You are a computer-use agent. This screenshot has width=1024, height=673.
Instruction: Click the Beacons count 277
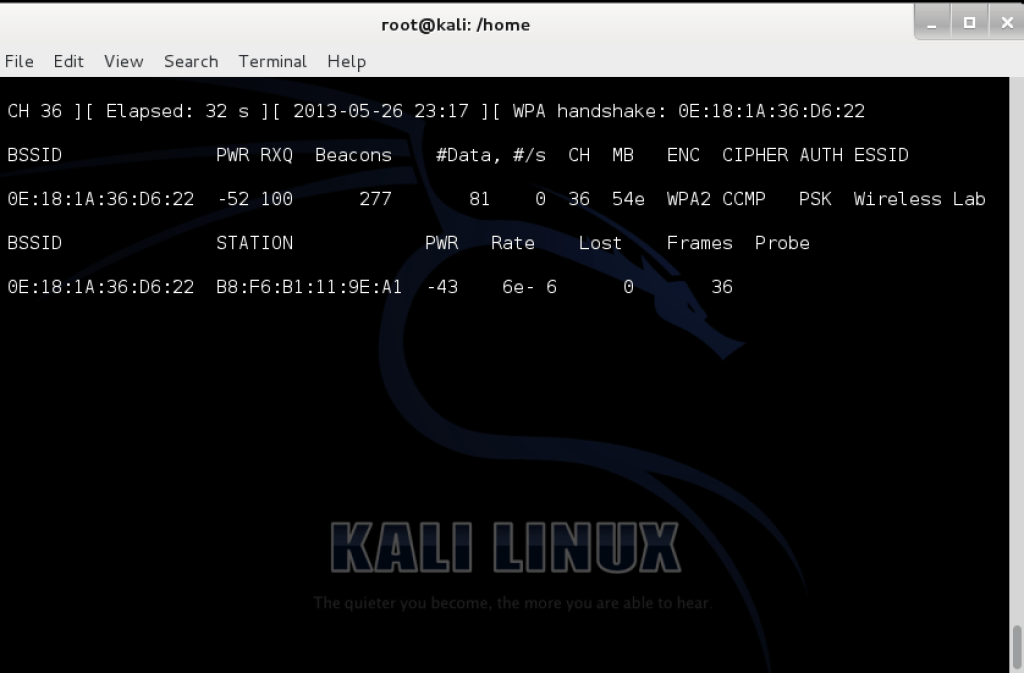coord(376,199)
